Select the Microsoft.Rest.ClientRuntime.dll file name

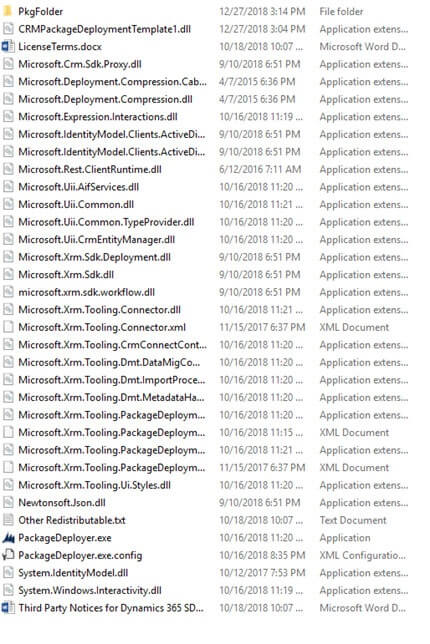[x=90, y=169]
